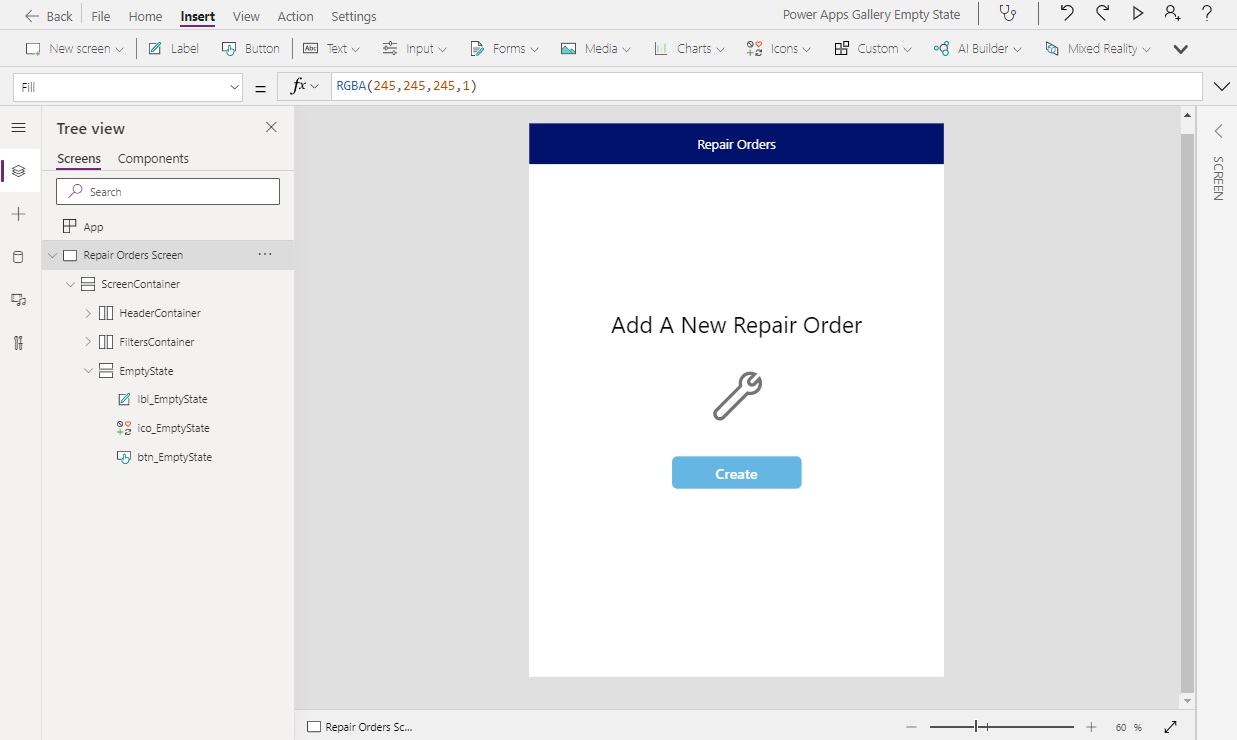Adjust the zoom level slider
This screenshot has height=740, width=1237.
click(x=982, y=727)
